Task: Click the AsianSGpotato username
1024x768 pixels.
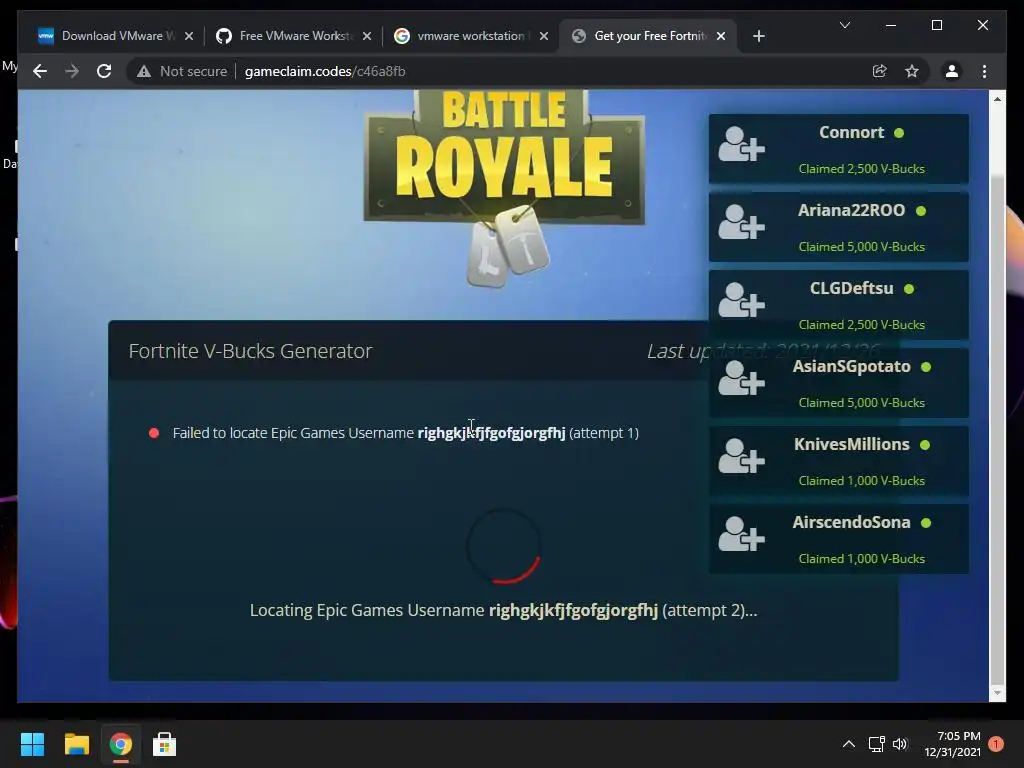Action: pos(852,366)
